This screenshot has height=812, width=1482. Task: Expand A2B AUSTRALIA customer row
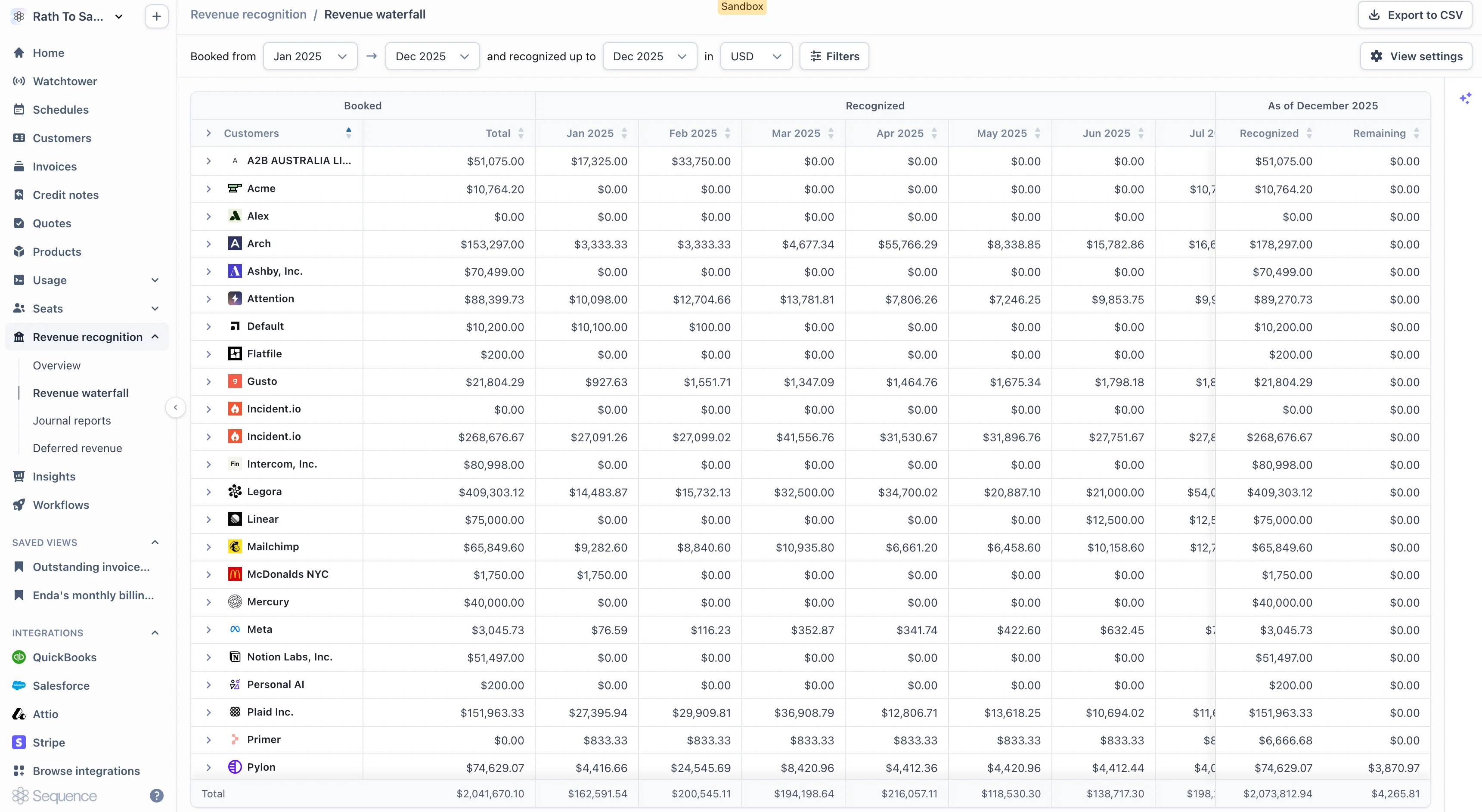point(208,161)
